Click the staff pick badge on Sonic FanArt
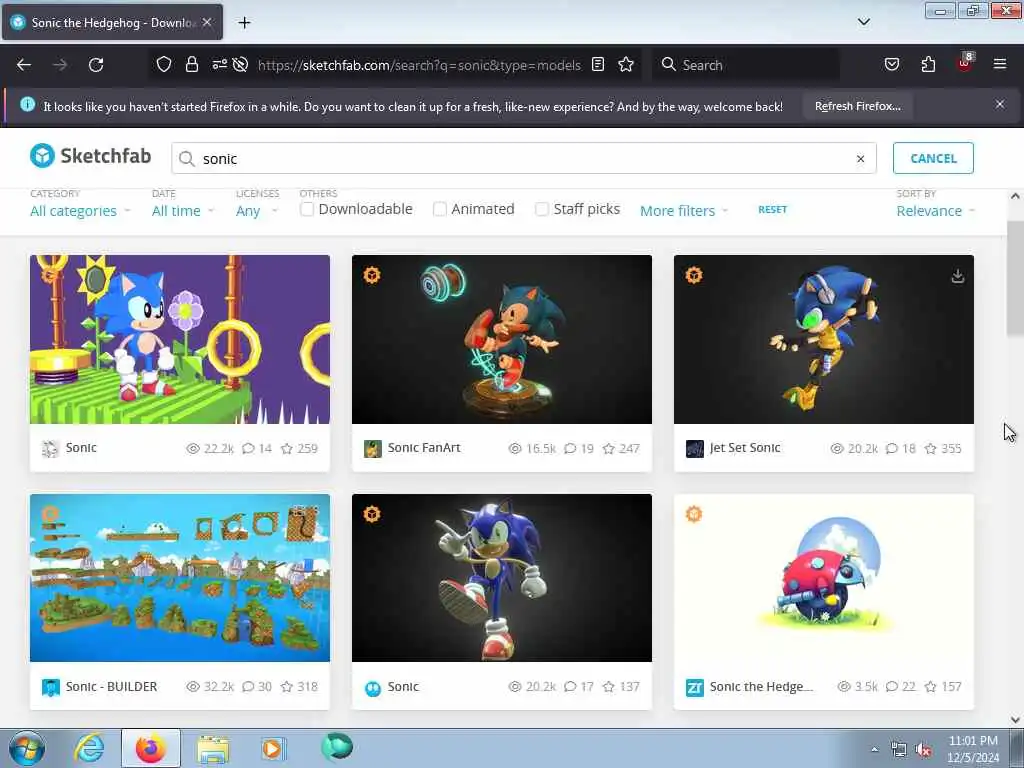 pos(372,275)
